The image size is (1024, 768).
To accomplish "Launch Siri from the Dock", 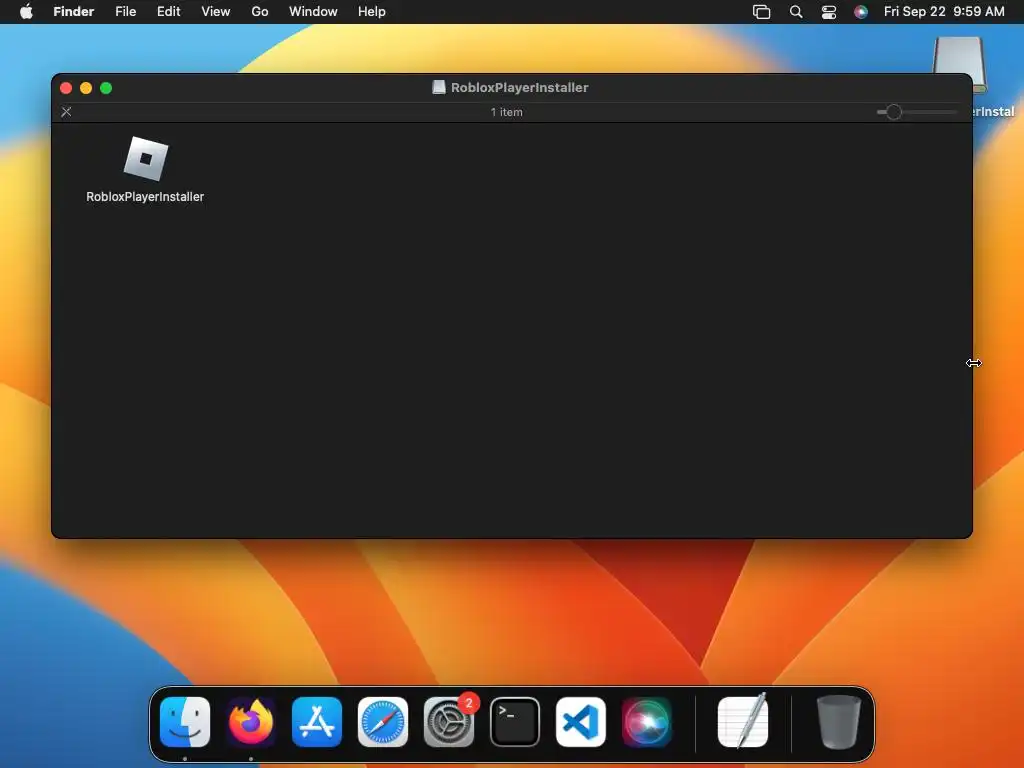I will 647,722.
